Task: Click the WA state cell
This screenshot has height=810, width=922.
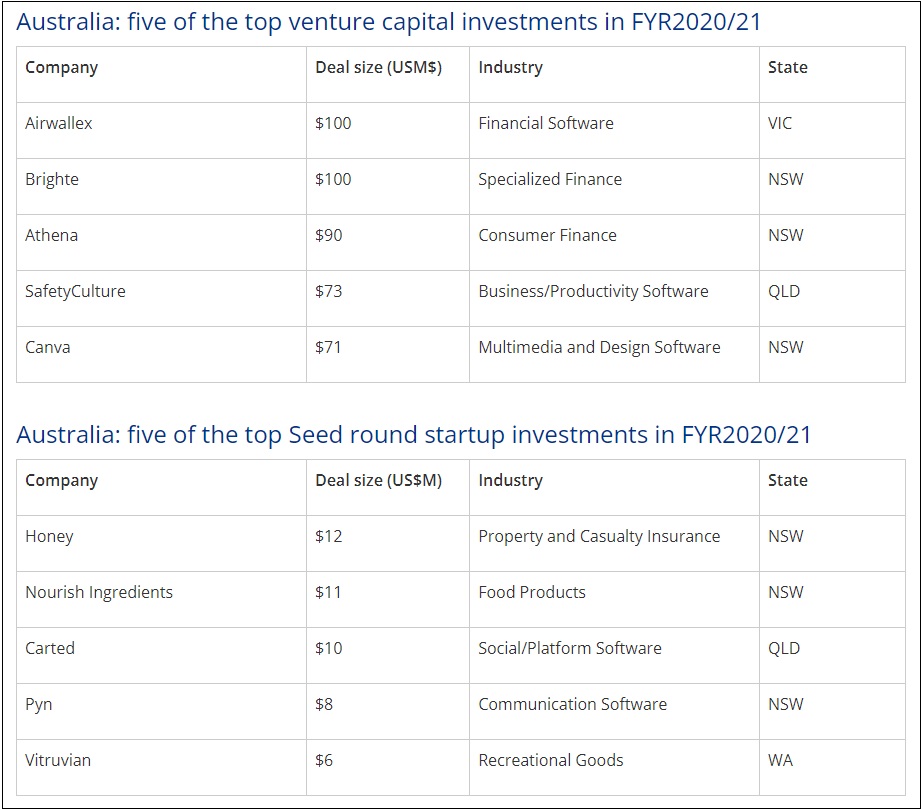Action: tap(781, 761)
